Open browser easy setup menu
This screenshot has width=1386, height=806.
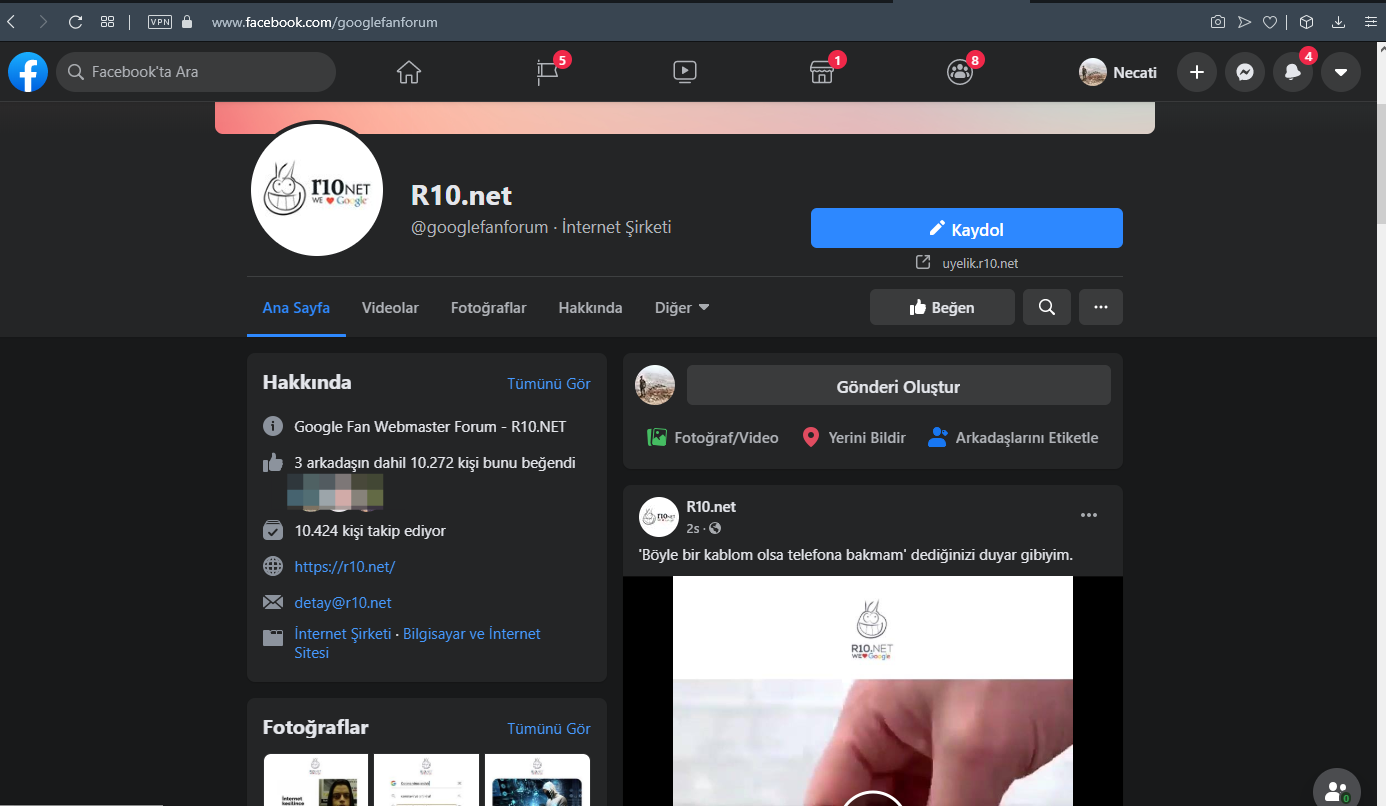coord(1369,21)
